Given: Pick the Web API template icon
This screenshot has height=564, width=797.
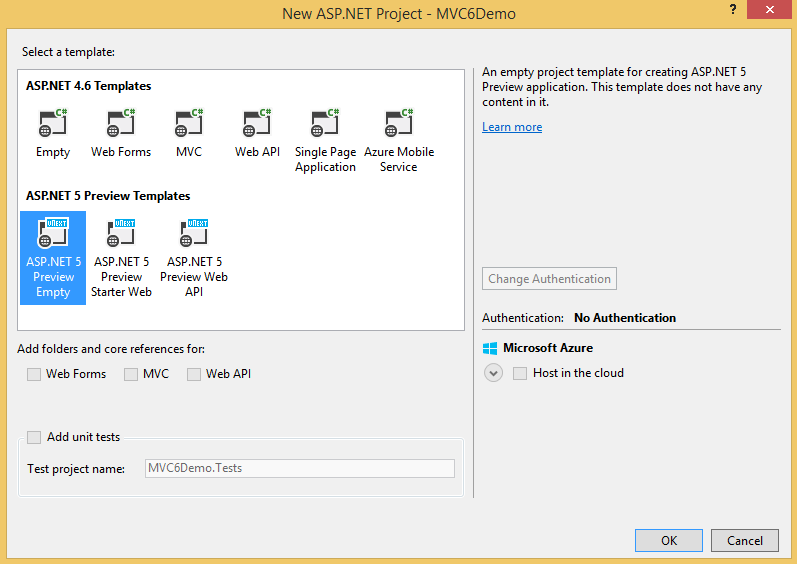Looking at the screenshot, I should 257,124.
